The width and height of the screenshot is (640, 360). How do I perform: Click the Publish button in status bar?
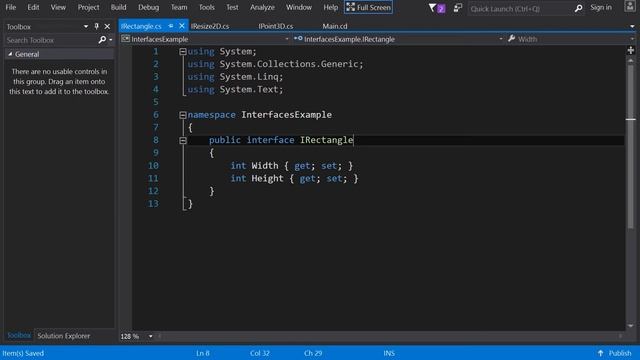pyautogui.click(x=615, y=353)
